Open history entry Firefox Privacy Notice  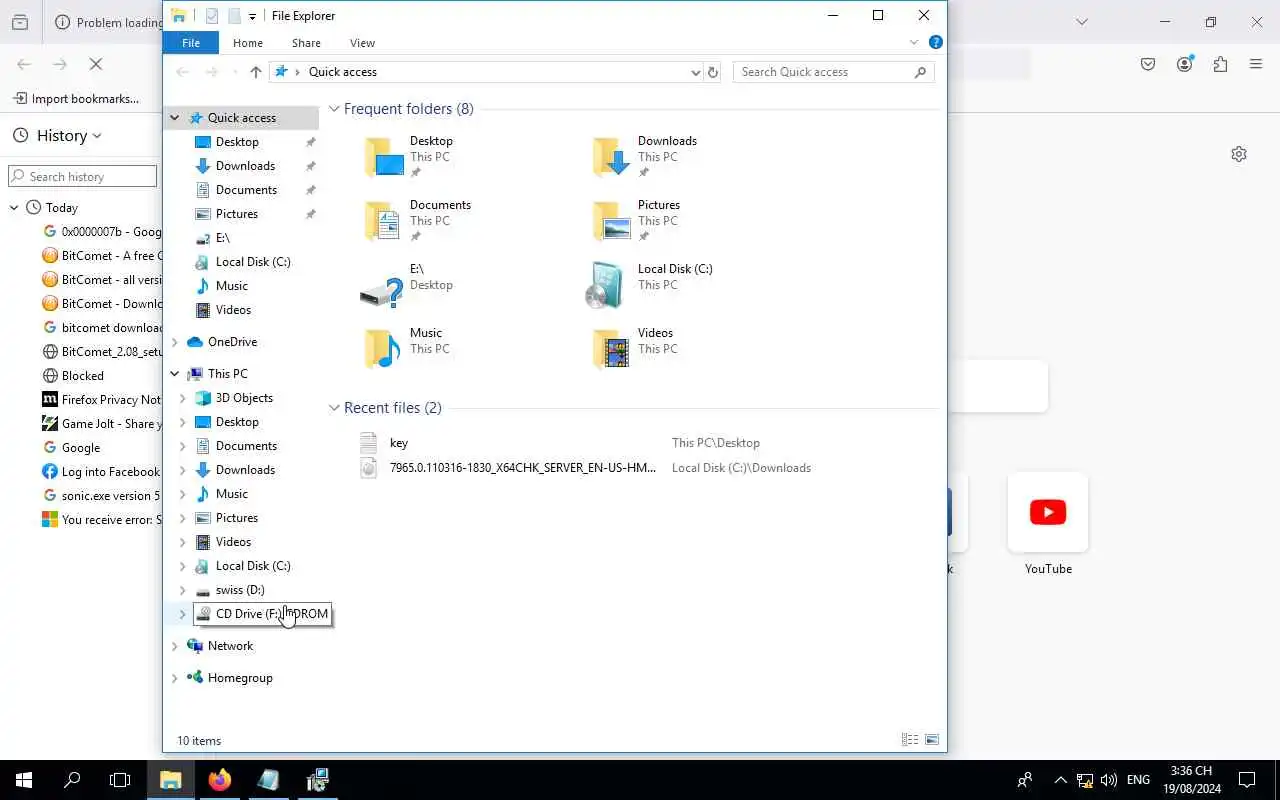click(102, 400)
